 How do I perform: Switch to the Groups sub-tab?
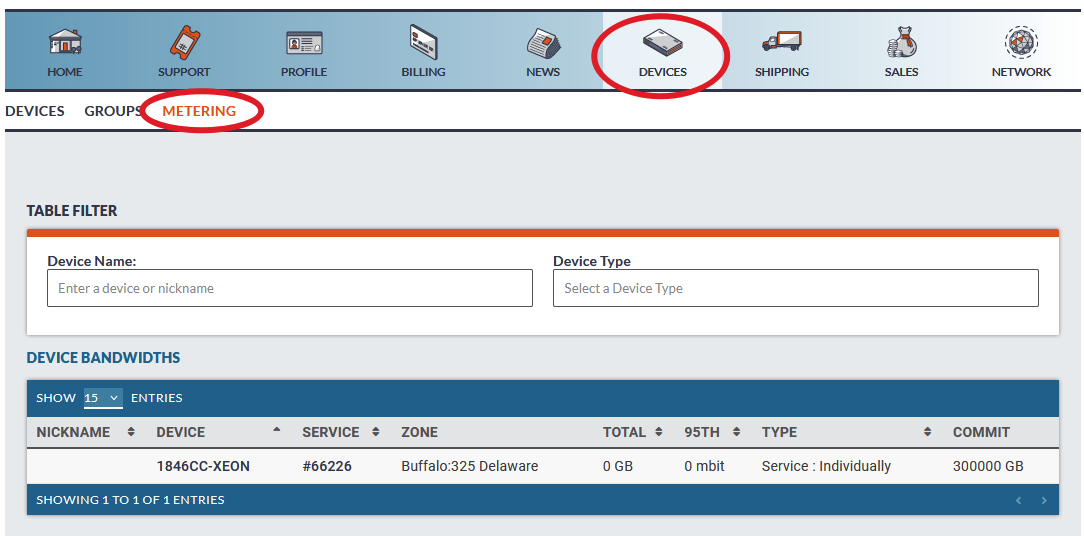(x=113, y=111)
